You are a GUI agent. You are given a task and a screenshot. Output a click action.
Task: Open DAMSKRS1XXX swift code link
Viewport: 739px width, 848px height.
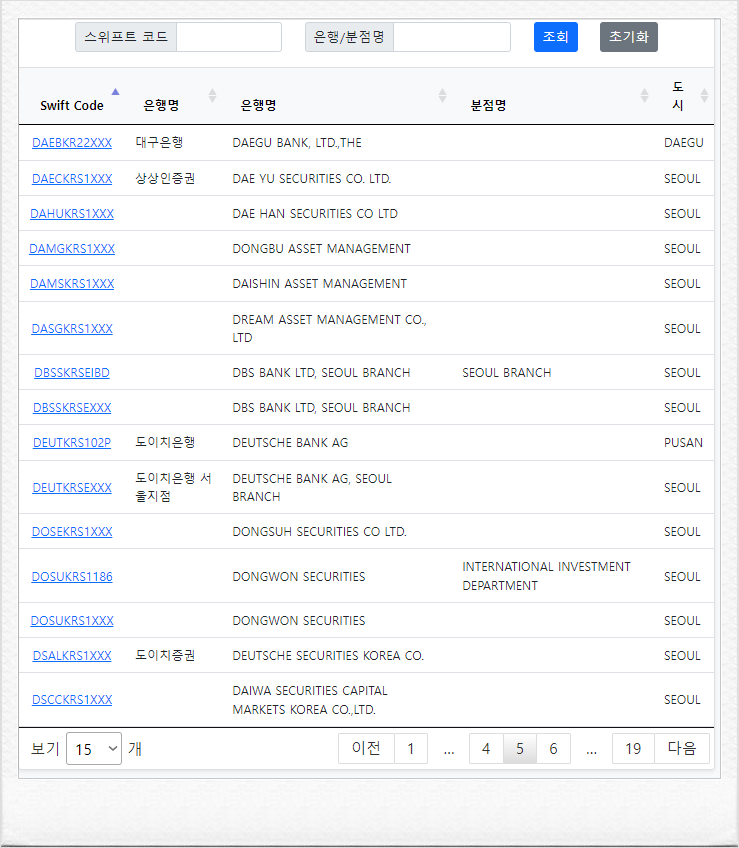click(72, 283)
